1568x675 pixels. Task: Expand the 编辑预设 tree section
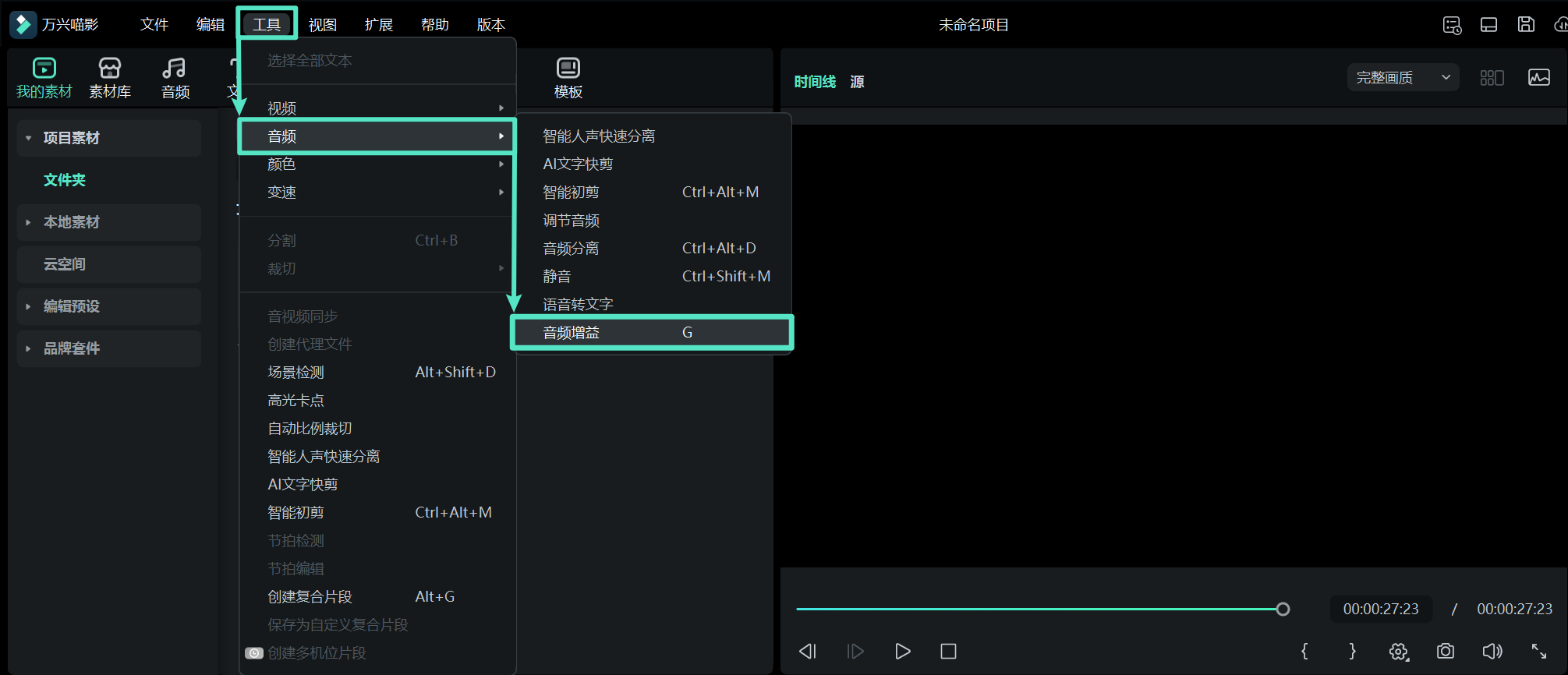click(x=29, y=306)
